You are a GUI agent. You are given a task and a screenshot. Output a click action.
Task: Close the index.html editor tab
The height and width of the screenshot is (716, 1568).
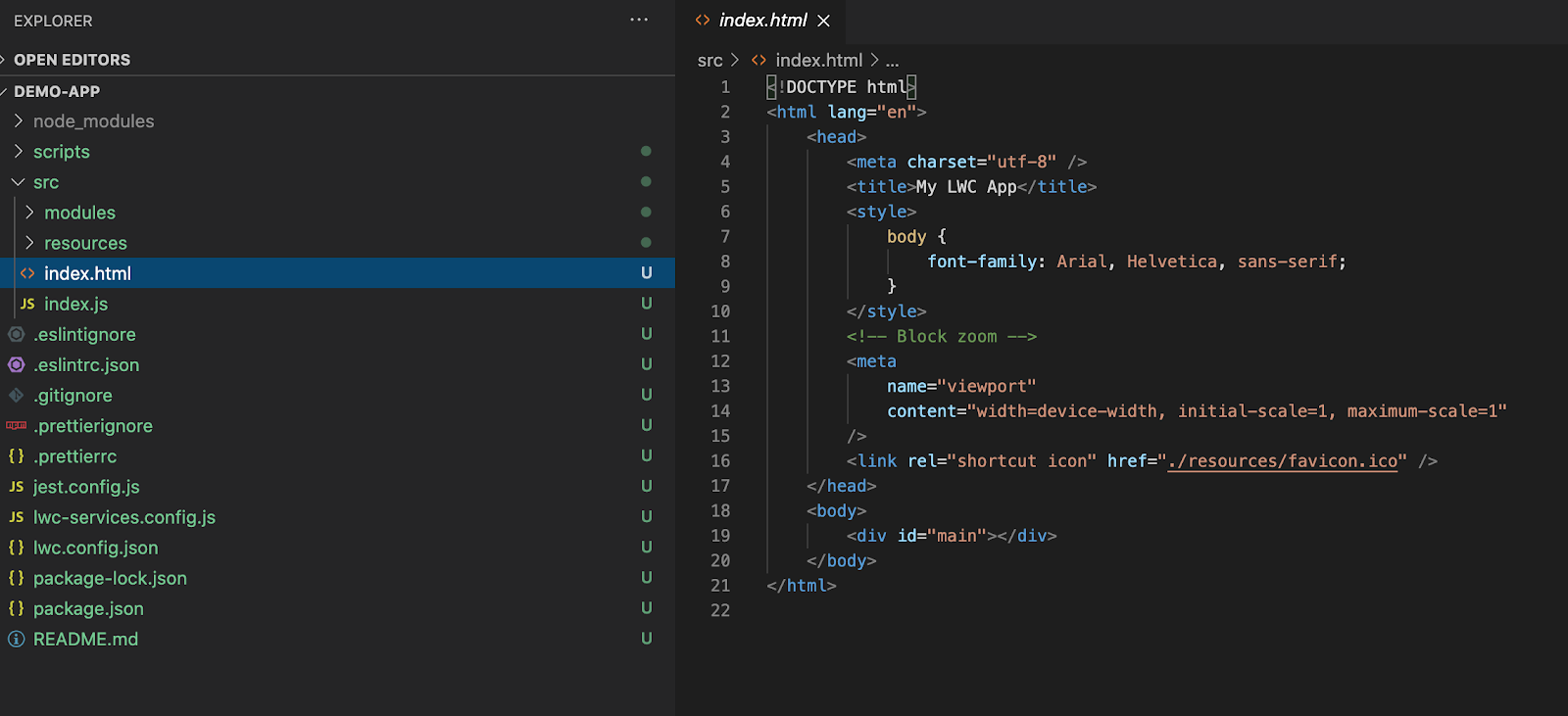point(823,21)
